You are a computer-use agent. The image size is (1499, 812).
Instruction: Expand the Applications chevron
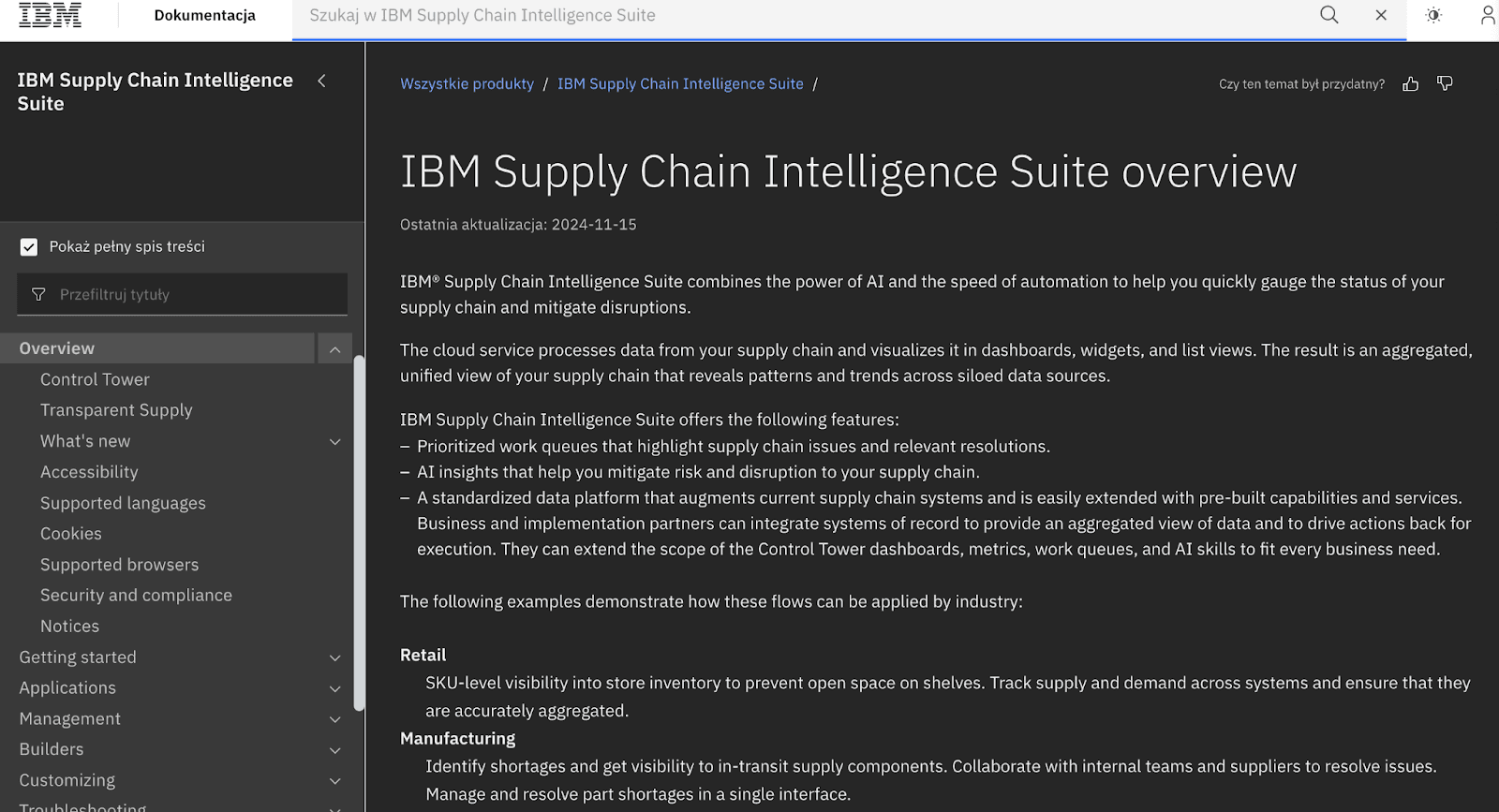pos(334,688)
